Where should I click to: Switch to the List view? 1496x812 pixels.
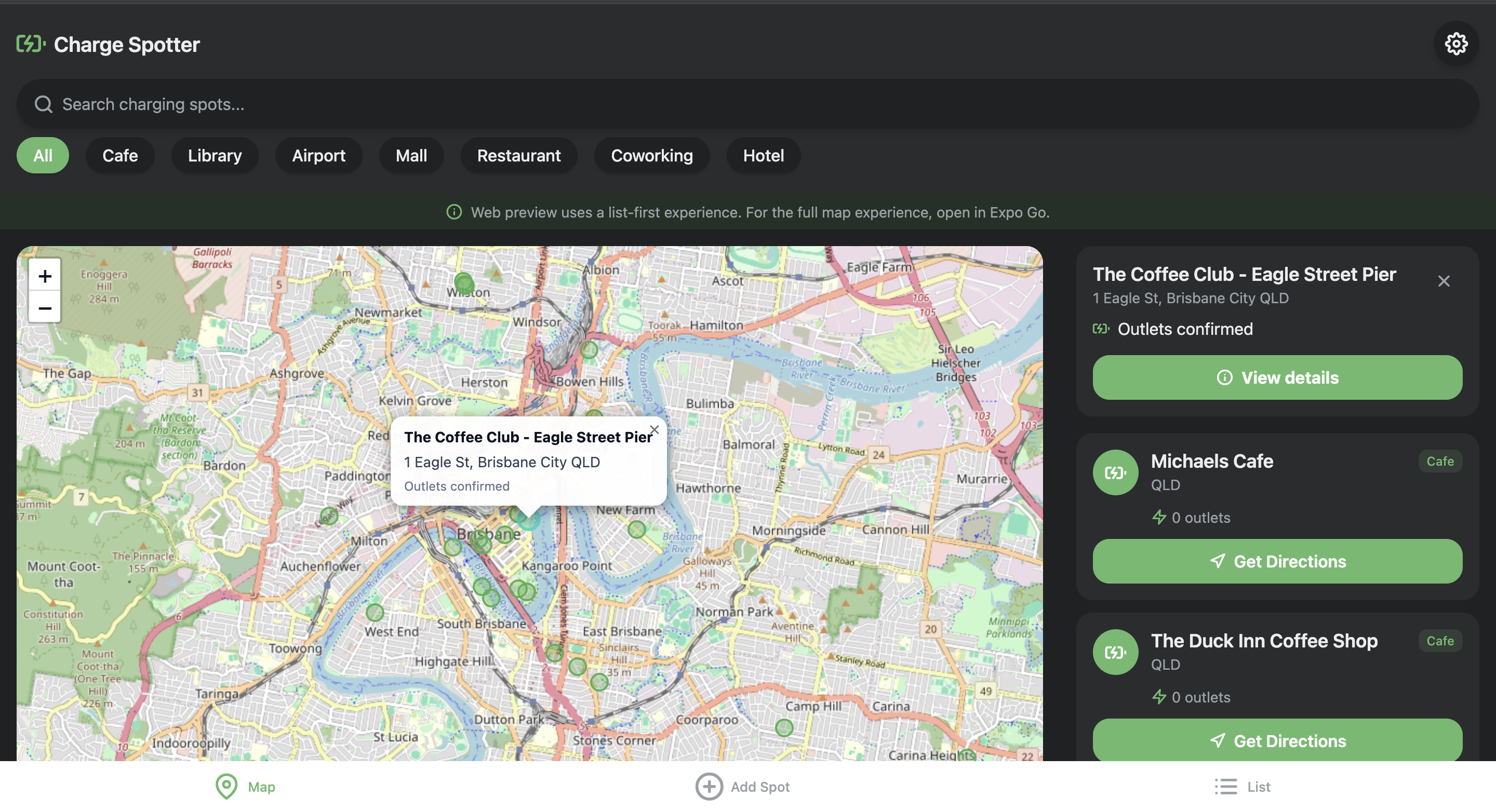[x=1242, y=787]
